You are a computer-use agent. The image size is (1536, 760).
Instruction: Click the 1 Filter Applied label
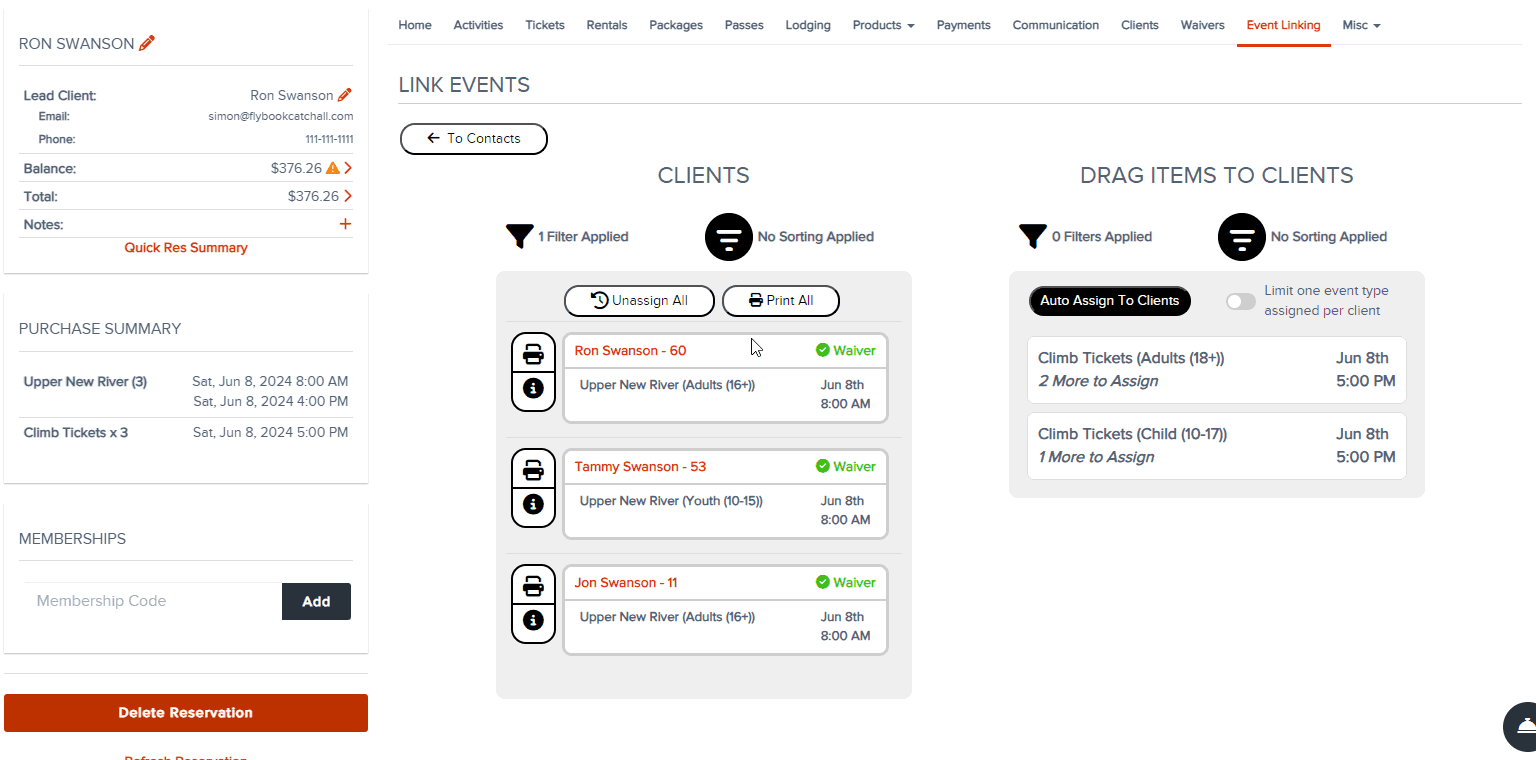pyautogui.click(x=583, y=237)
